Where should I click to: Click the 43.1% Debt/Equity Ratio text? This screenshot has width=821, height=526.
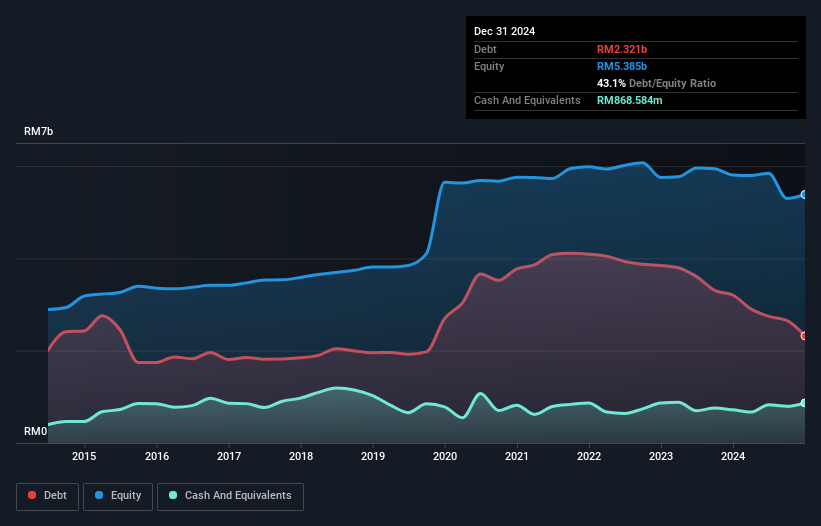pos(657,83)
